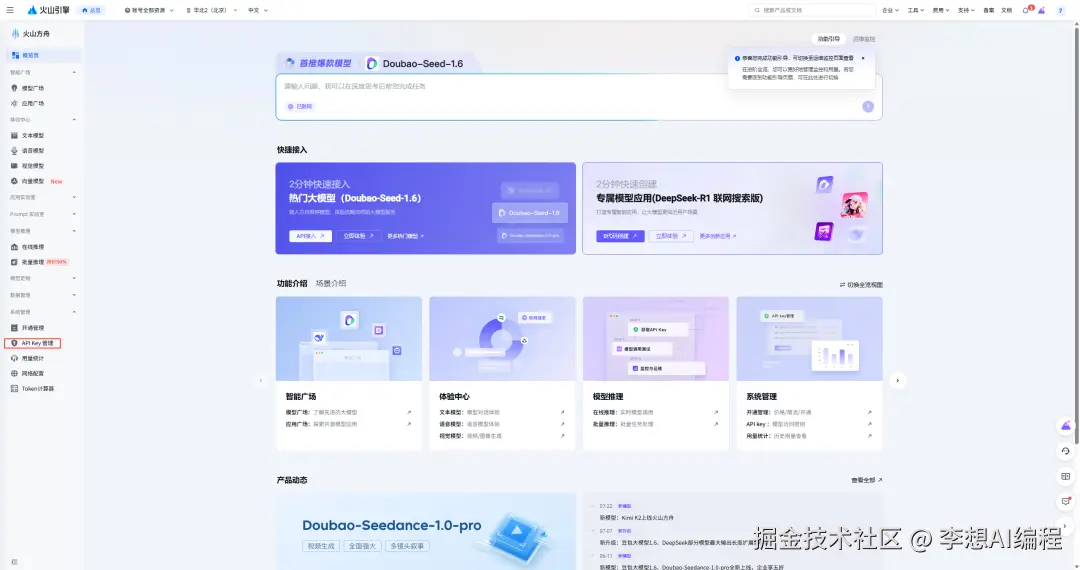Screen dimensions: 1080x570
Task: Click the purple assistant icon in header
Action: coord(1042,10)
